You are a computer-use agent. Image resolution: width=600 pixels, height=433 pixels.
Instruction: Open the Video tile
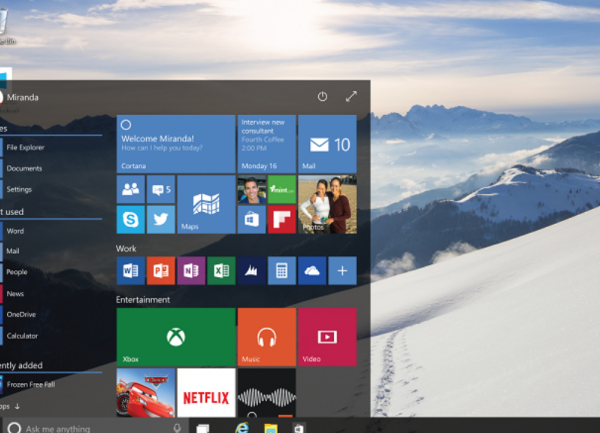328,337
